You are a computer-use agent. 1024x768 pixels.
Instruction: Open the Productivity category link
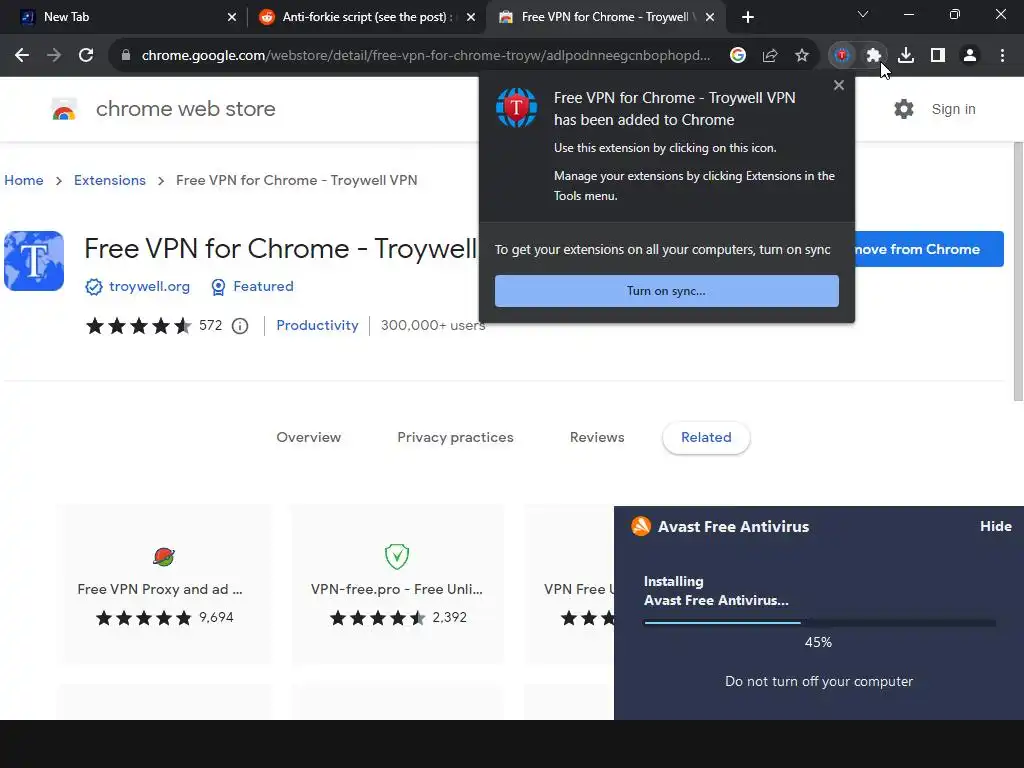click(x=317, y=325)
